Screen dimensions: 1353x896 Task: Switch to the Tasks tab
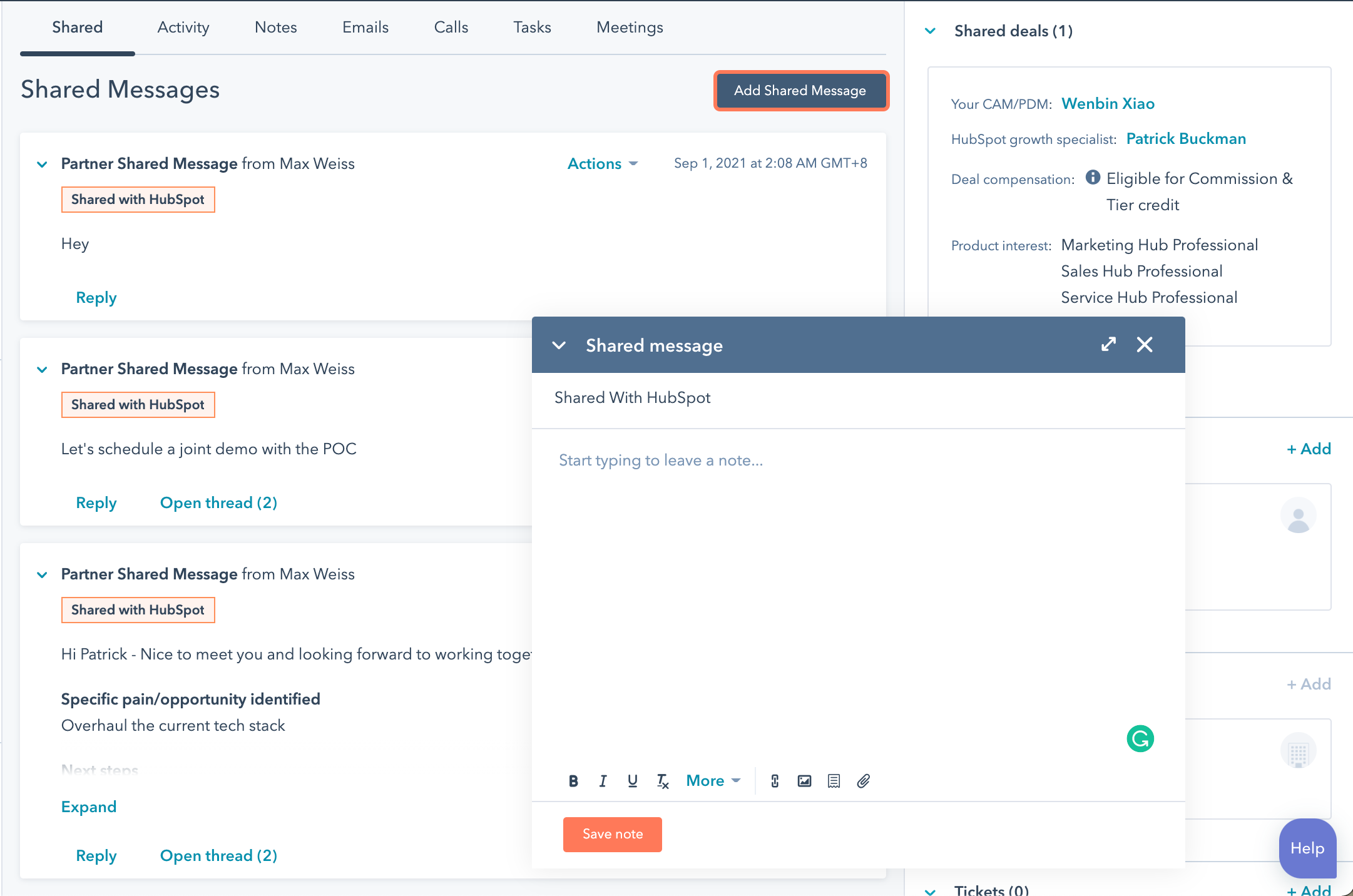533,28
